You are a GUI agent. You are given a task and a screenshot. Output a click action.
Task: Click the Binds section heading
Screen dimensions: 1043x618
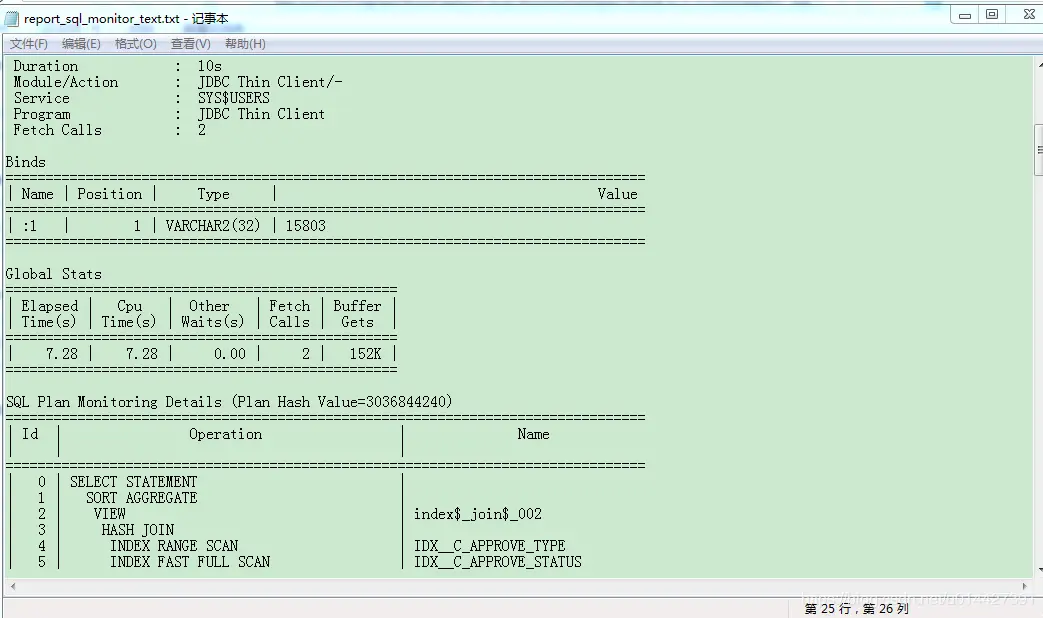click(26, 162)
